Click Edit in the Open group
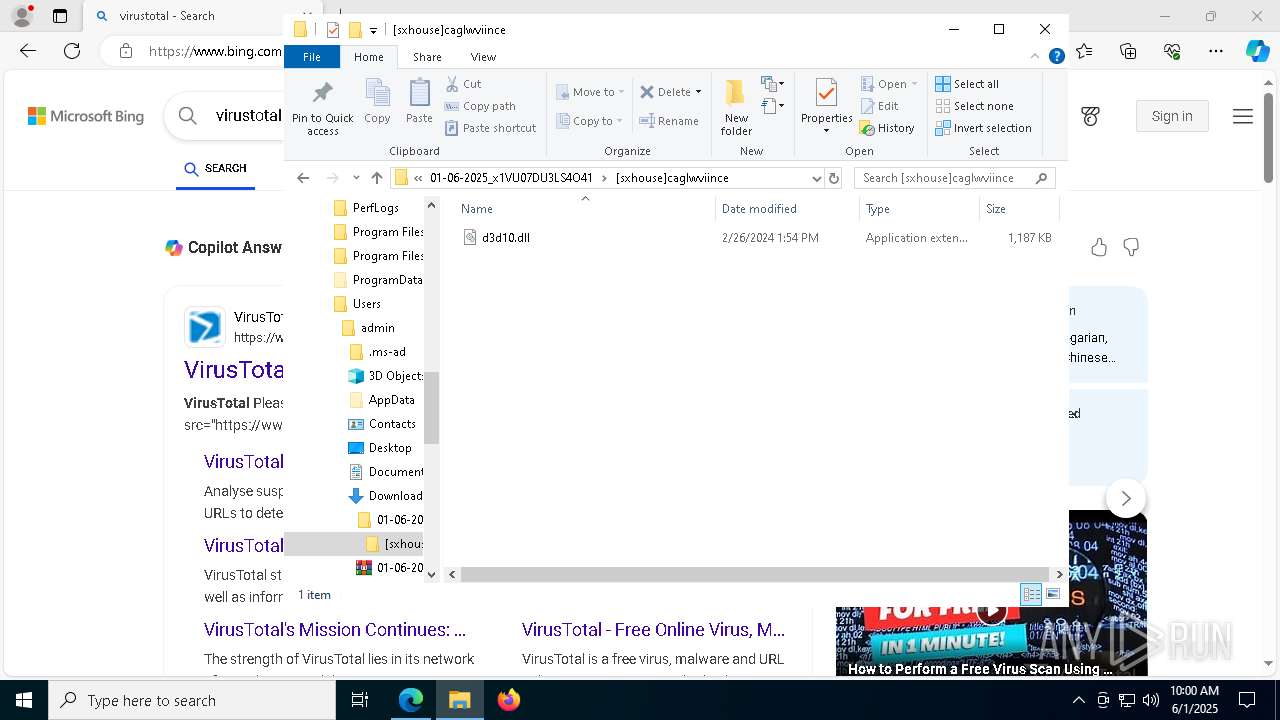This screenshot has height=720, width=1280. (879, 106)
